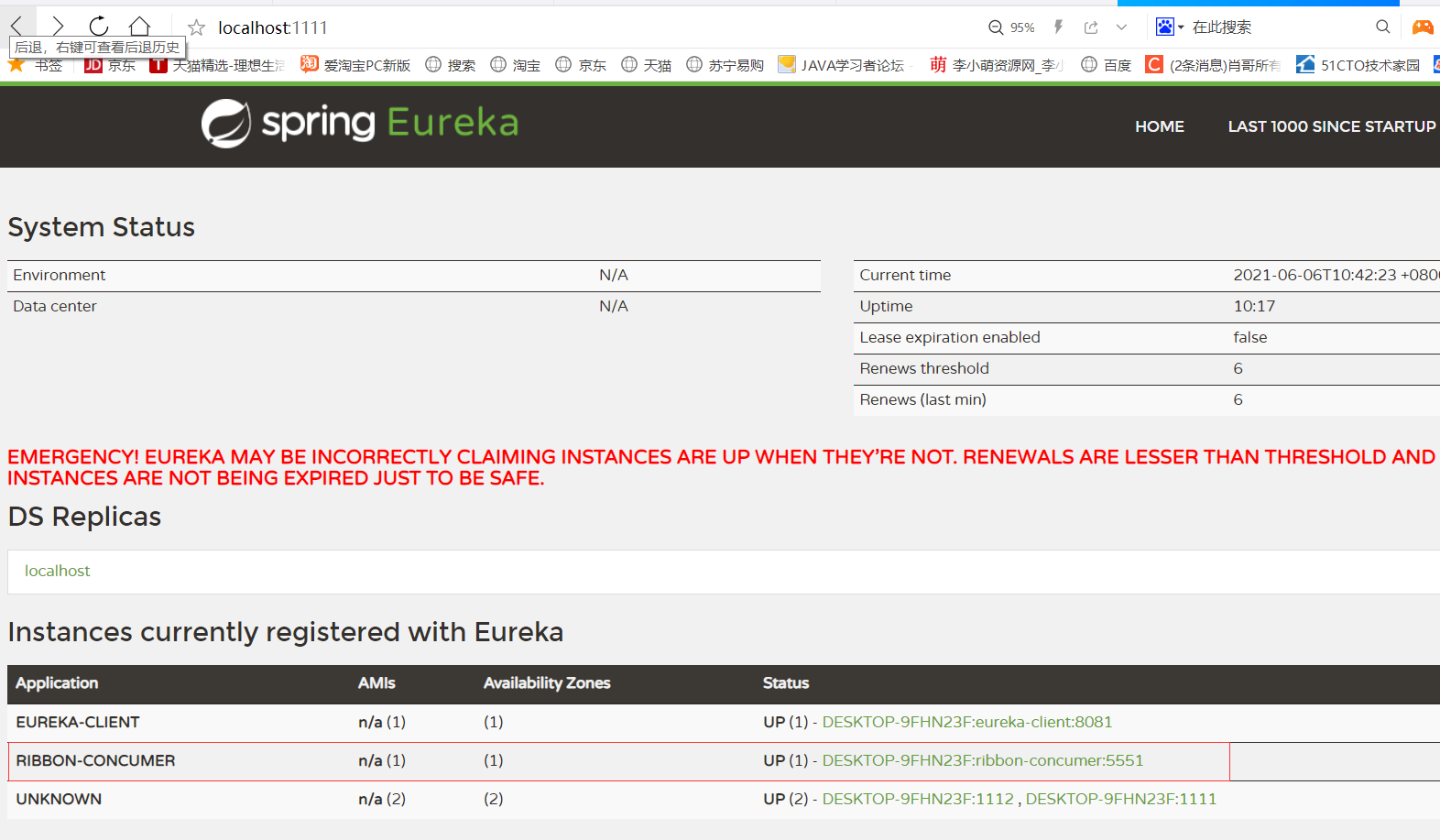Viewport: 1440px width, 840px height.
Task: Click the RIBBON-CONCUMER application cell
Action: 95,760
